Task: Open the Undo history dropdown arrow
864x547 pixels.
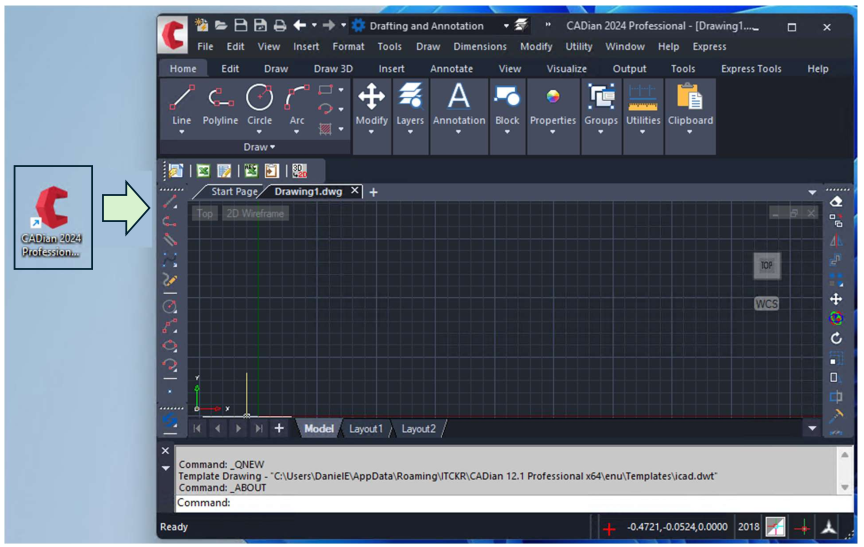Action: (314, 25)
